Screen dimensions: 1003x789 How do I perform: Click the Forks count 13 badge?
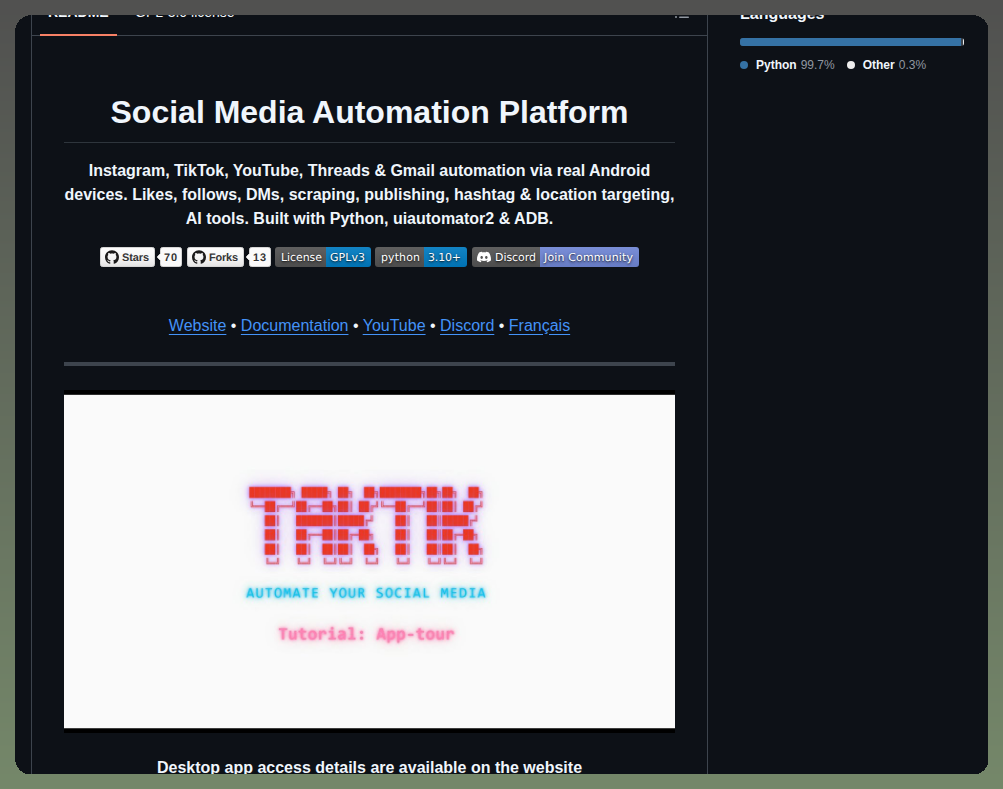pos(259,257)
